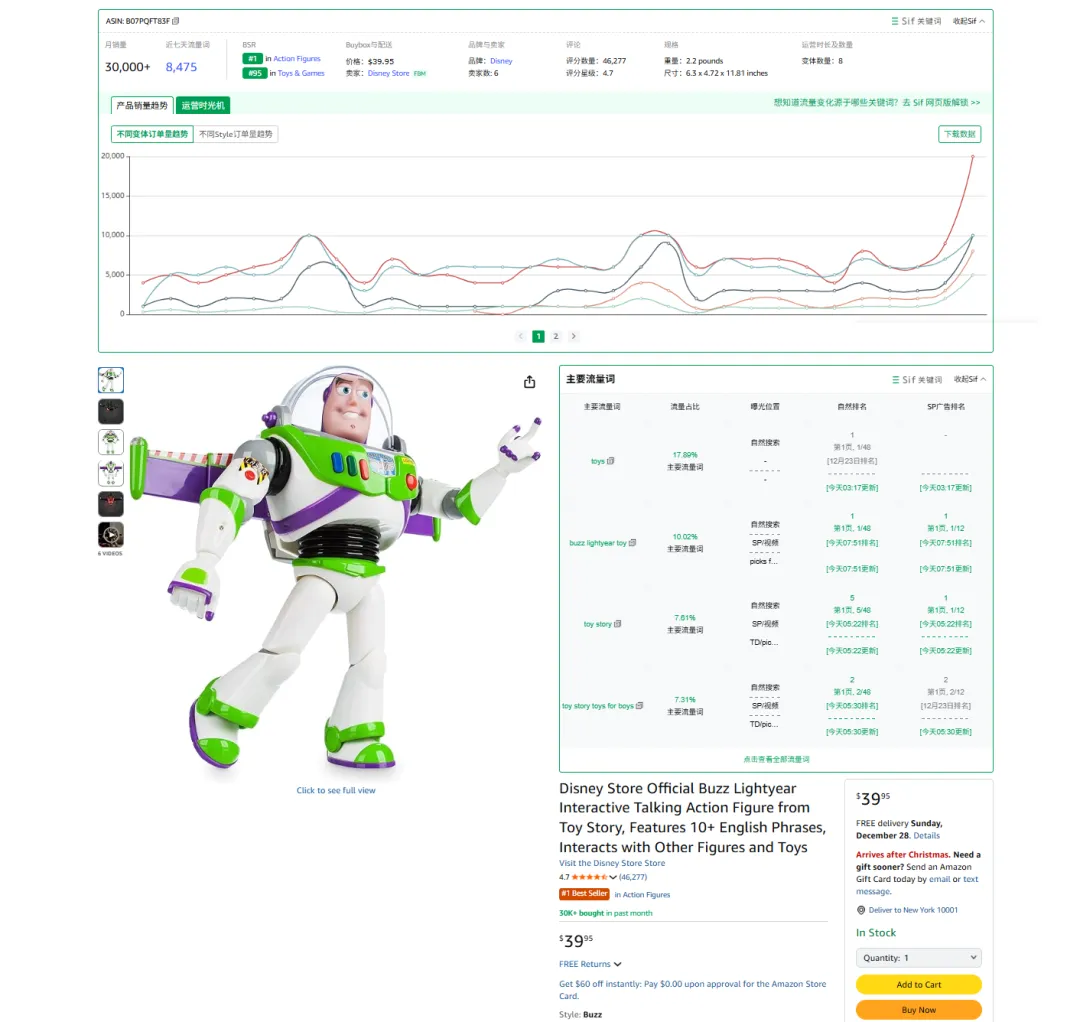The height and width of the screenshot is (1022, 1080).
Task: Click the SP广告排名 column header
Action: (946, 407)
